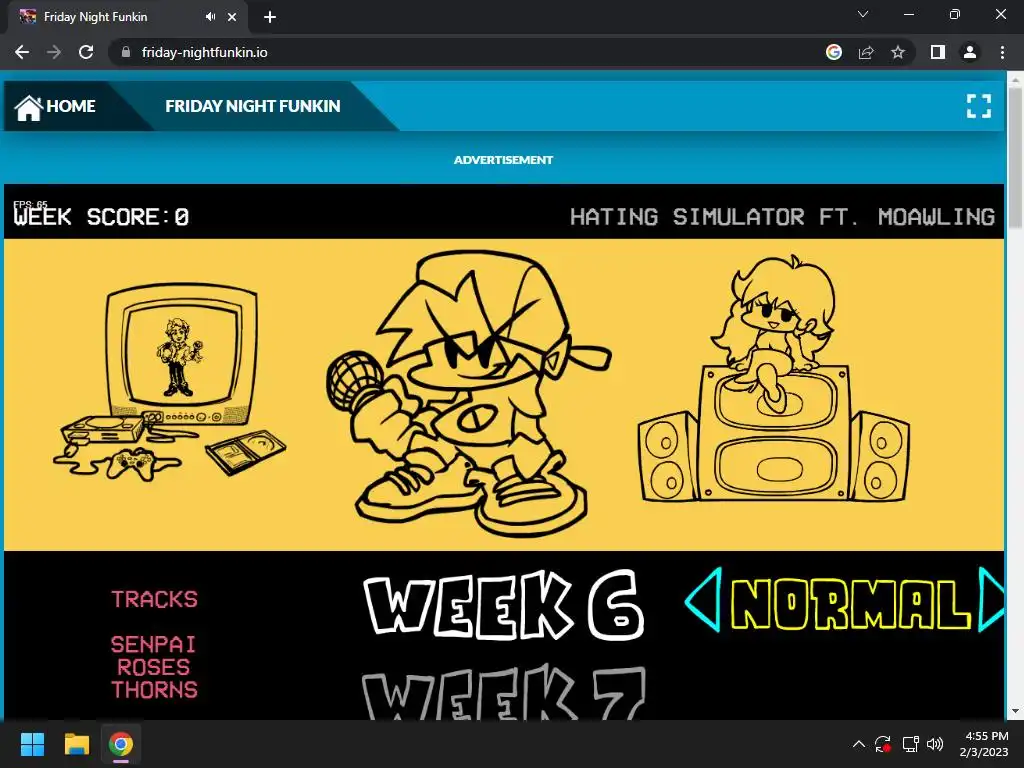Click the ADVERTISEMENT label
The height and width of the screenshot is (768, 1024).
pyautogui.click(x=504, y=160)
